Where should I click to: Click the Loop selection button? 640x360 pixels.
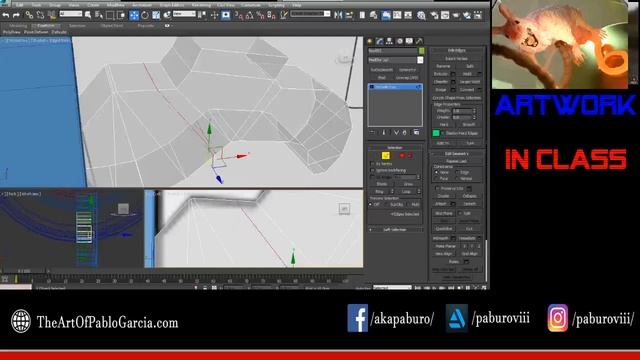pyautogui.click(x=407, y=191)
